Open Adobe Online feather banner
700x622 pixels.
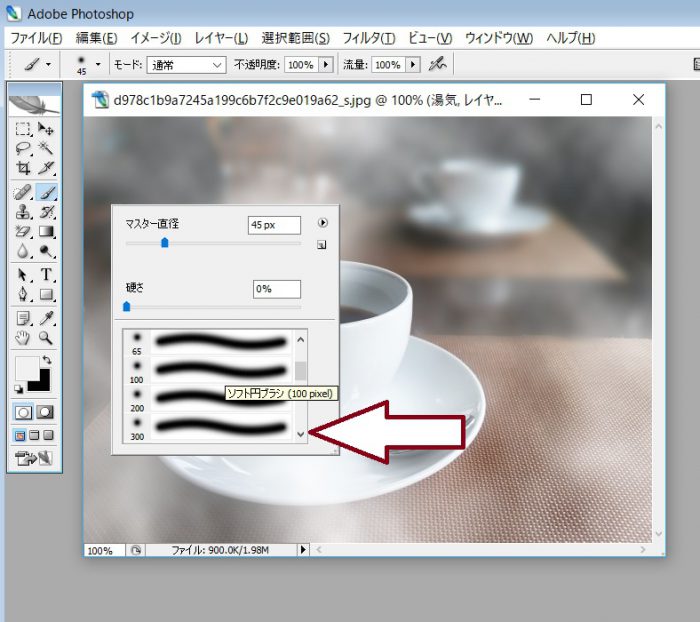coord(34,105)
